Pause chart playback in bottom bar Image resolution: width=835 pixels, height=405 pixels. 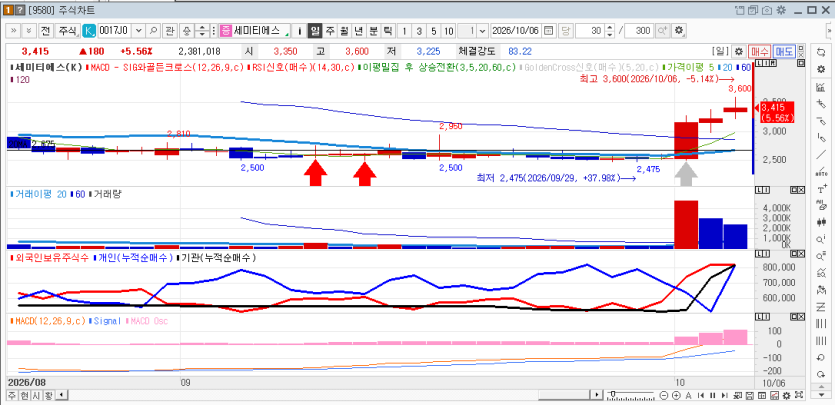click(x=713, y=395)
